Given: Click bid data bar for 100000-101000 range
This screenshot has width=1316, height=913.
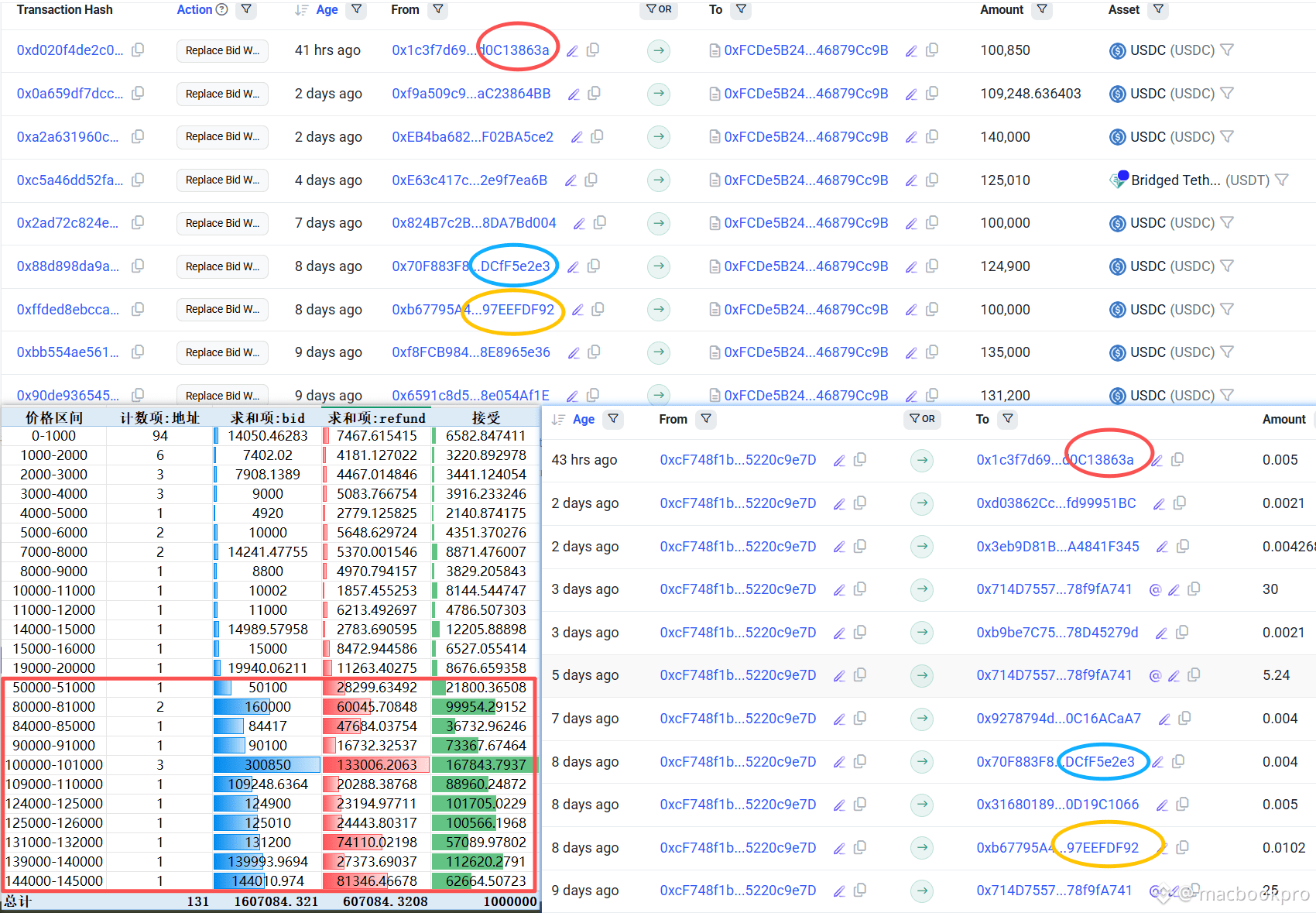Looking at the screenshot, I should point(267,764).
